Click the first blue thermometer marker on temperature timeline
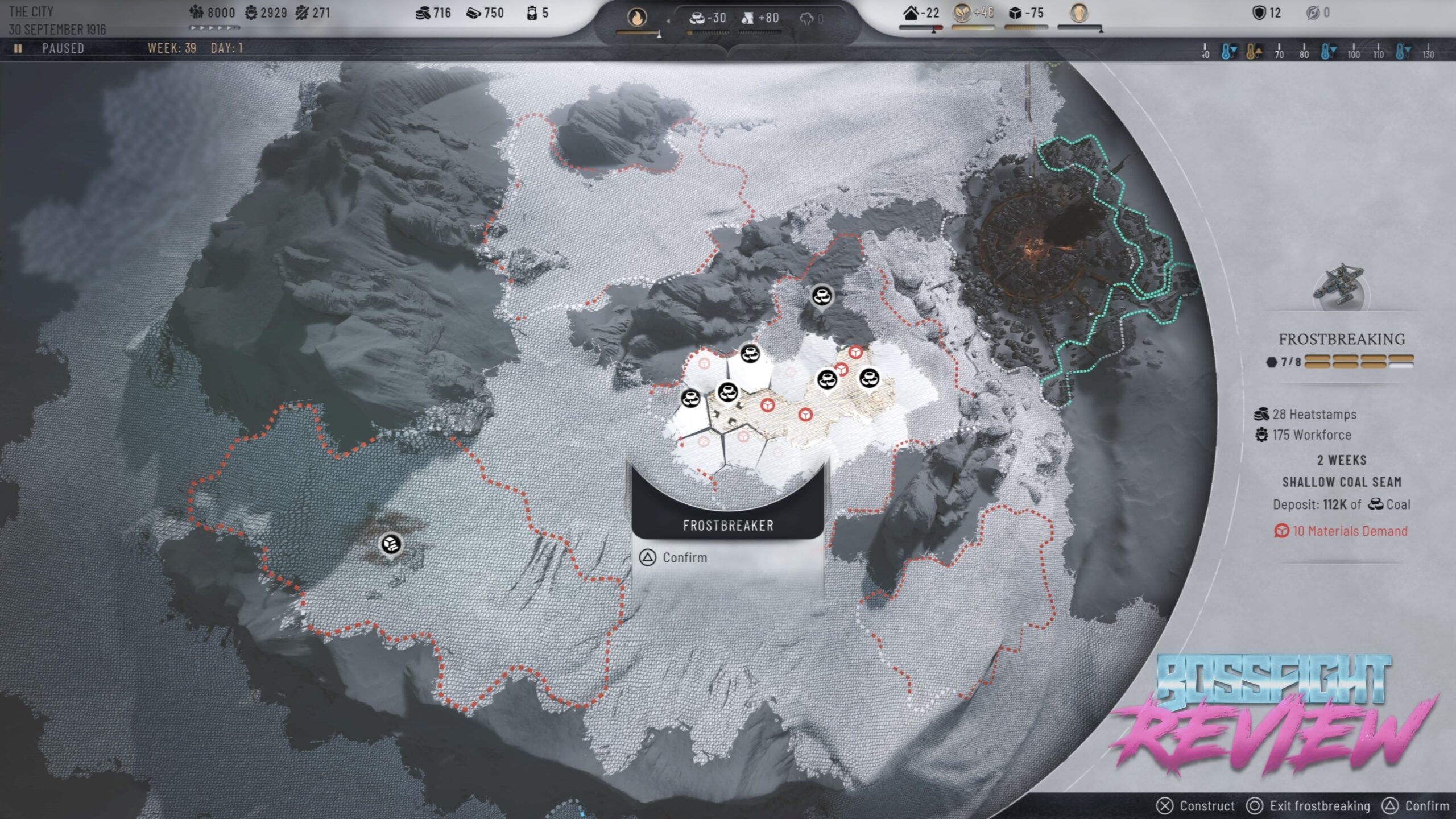This screenshot has height=819, width=1456. [x=1227, y=52]
